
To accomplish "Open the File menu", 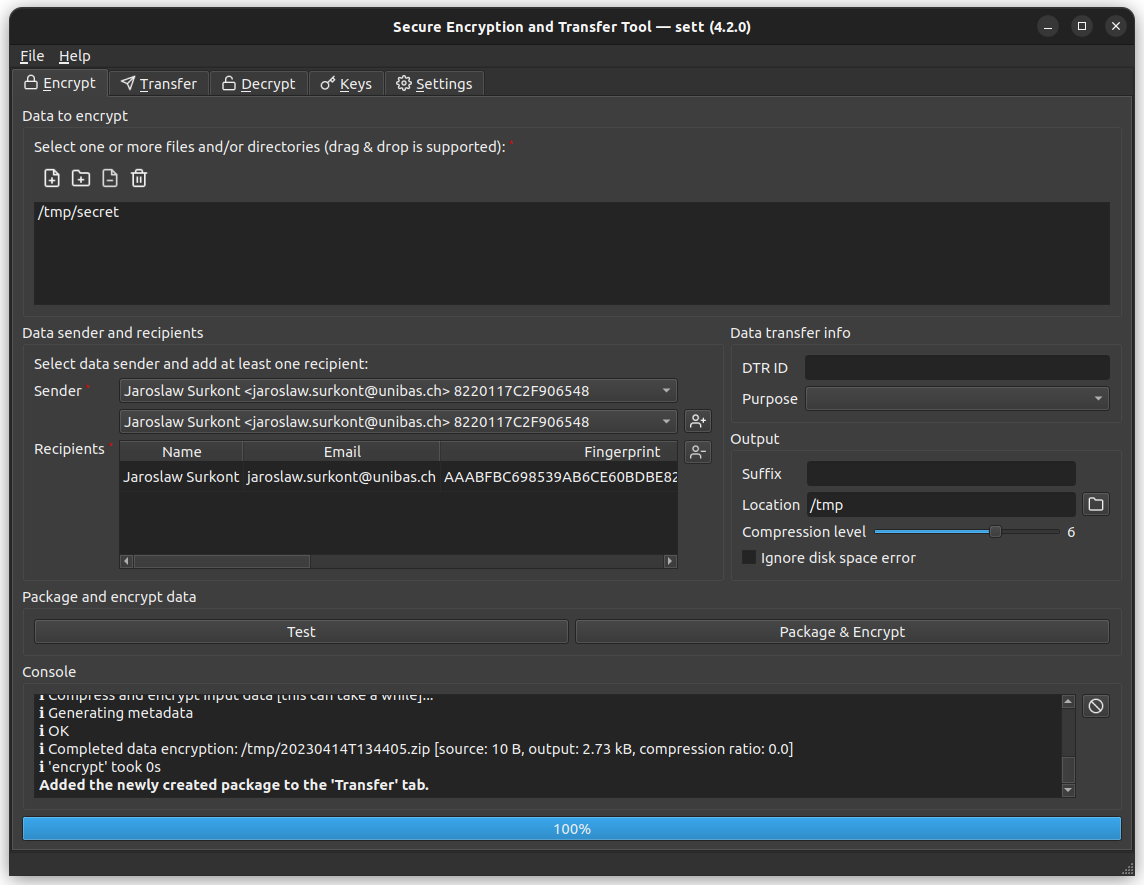I will click(x=32, y=56).
